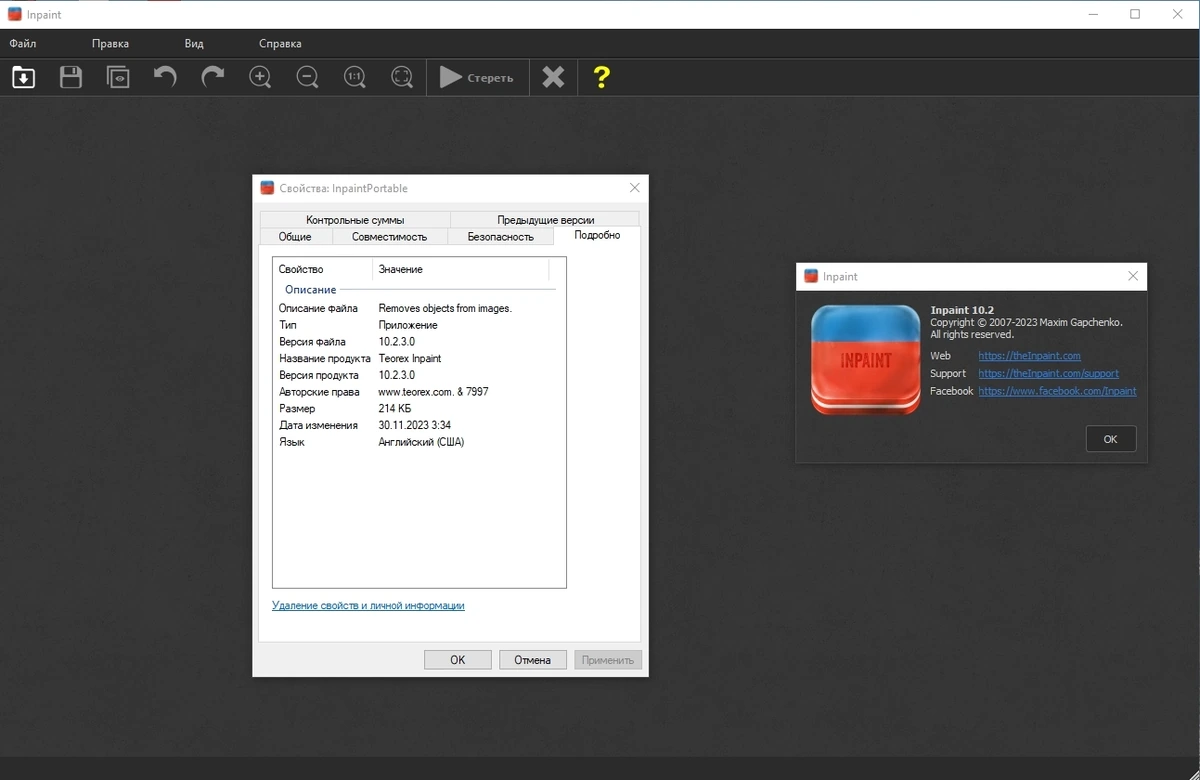Minimize the main Inpaint window
This screenshot has height=780, width=1200.
pyautogui.click(x=1092, y=14)
